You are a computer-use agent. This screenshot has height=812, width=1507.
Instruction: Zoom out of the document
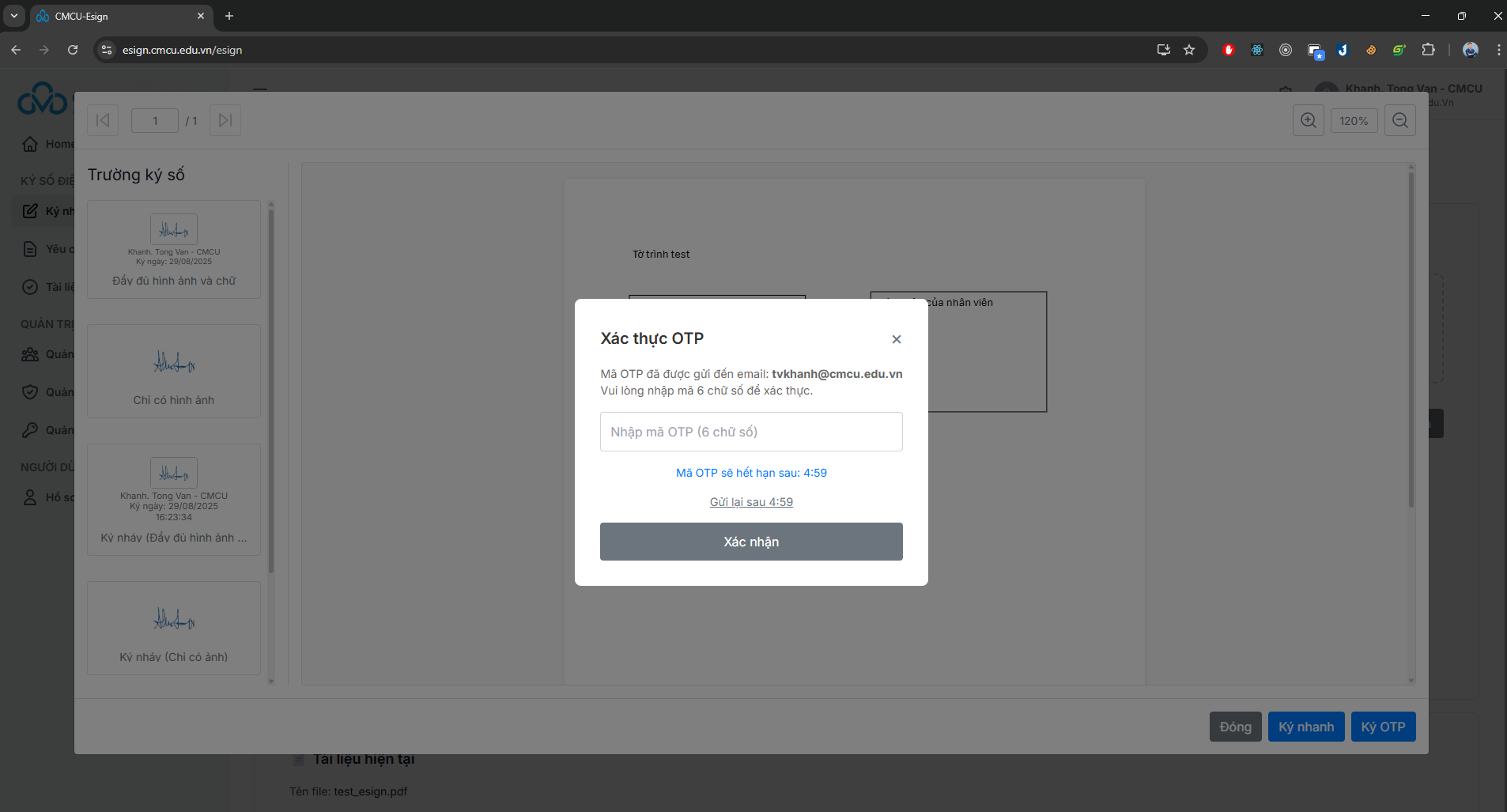1399,120
